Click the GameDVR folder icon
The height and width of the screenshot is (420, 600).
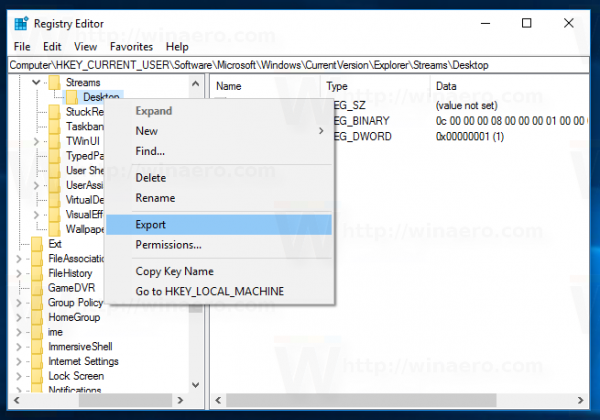37,287
